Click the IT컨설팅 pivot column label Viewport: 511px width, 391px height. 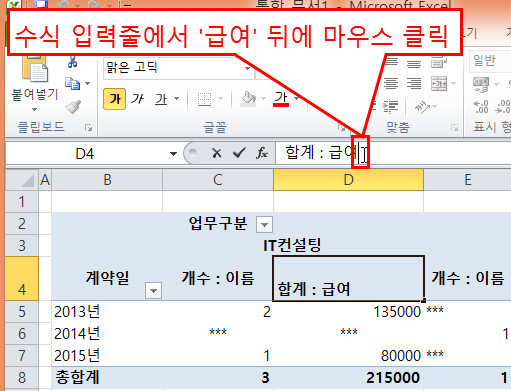[292, 245]
